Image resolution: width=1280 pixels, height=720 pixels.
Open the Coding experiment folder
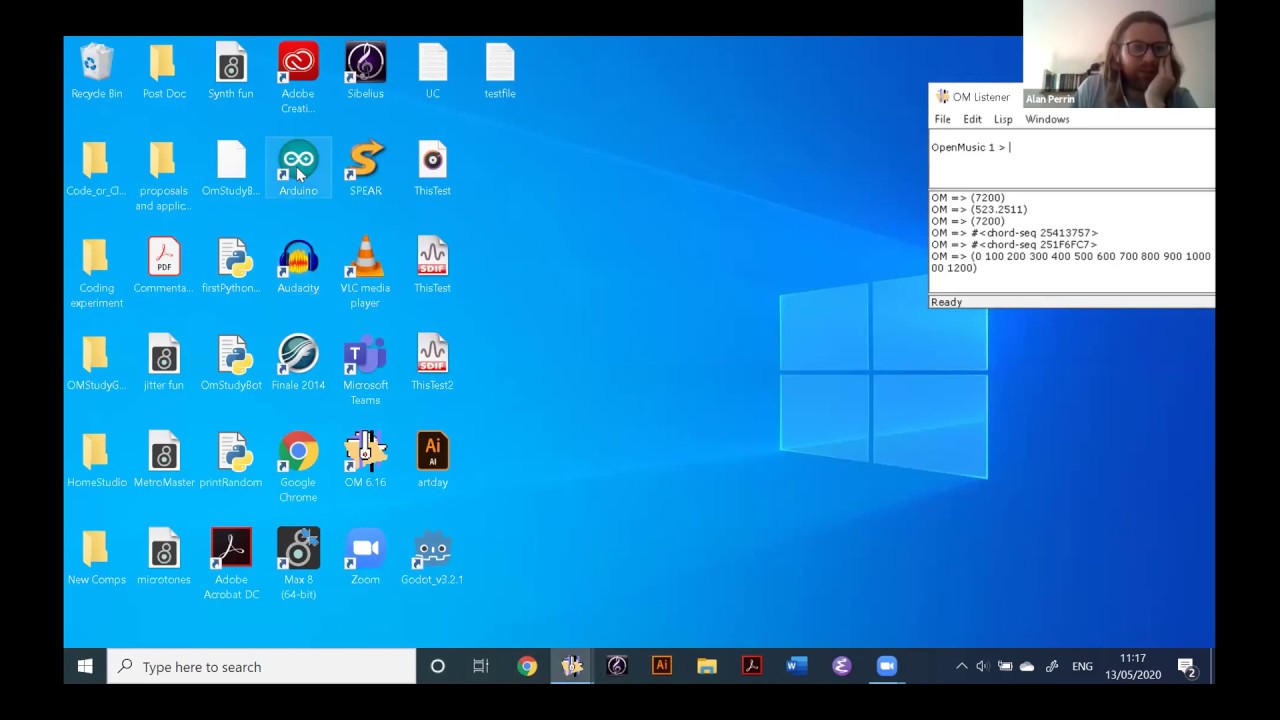pos(96,272)
